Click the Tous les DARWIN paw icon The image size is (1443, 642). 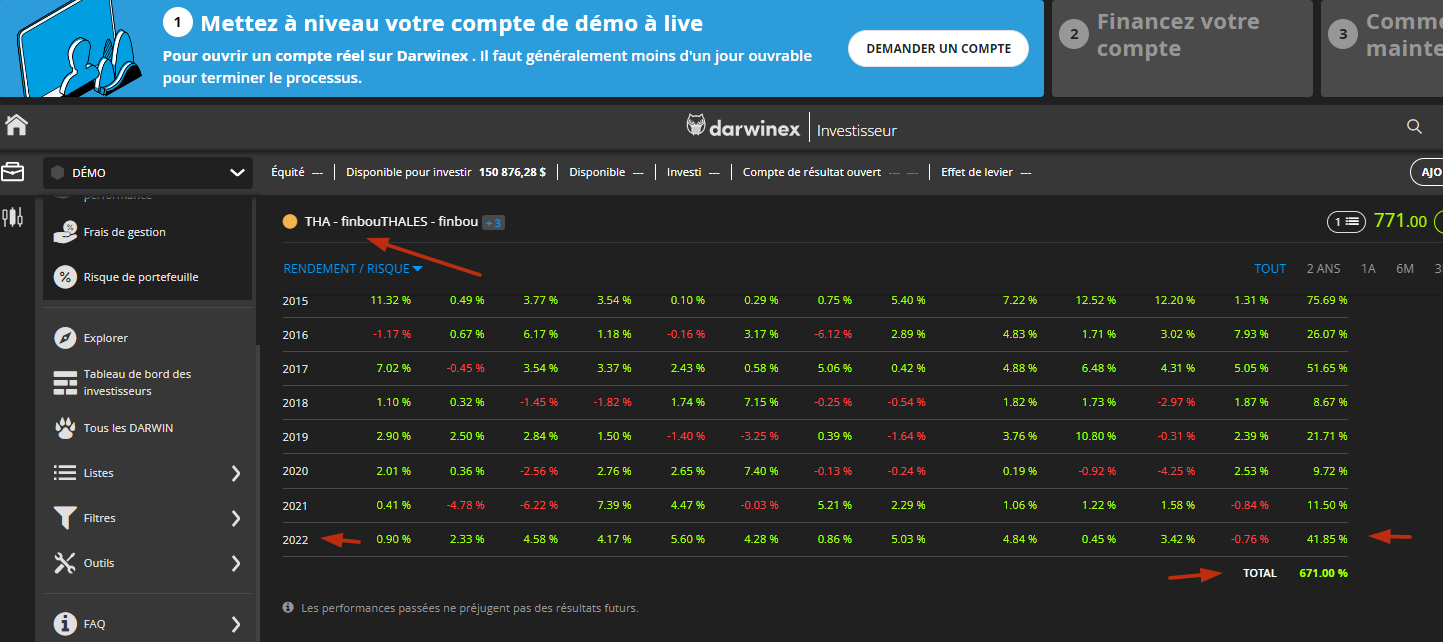click(65, 428)
